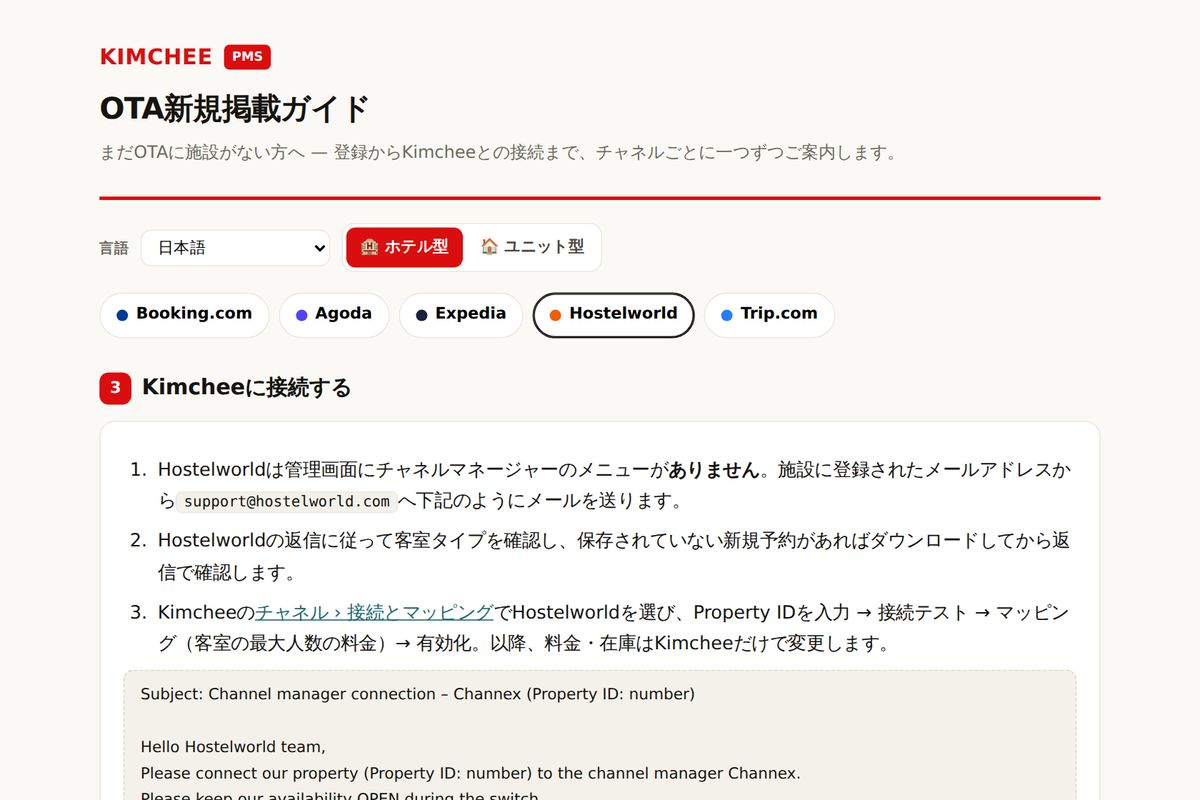Switch to ユニット型 property type
The width and height of the screenshot is (1200, 800).
[x=532, y=247]
